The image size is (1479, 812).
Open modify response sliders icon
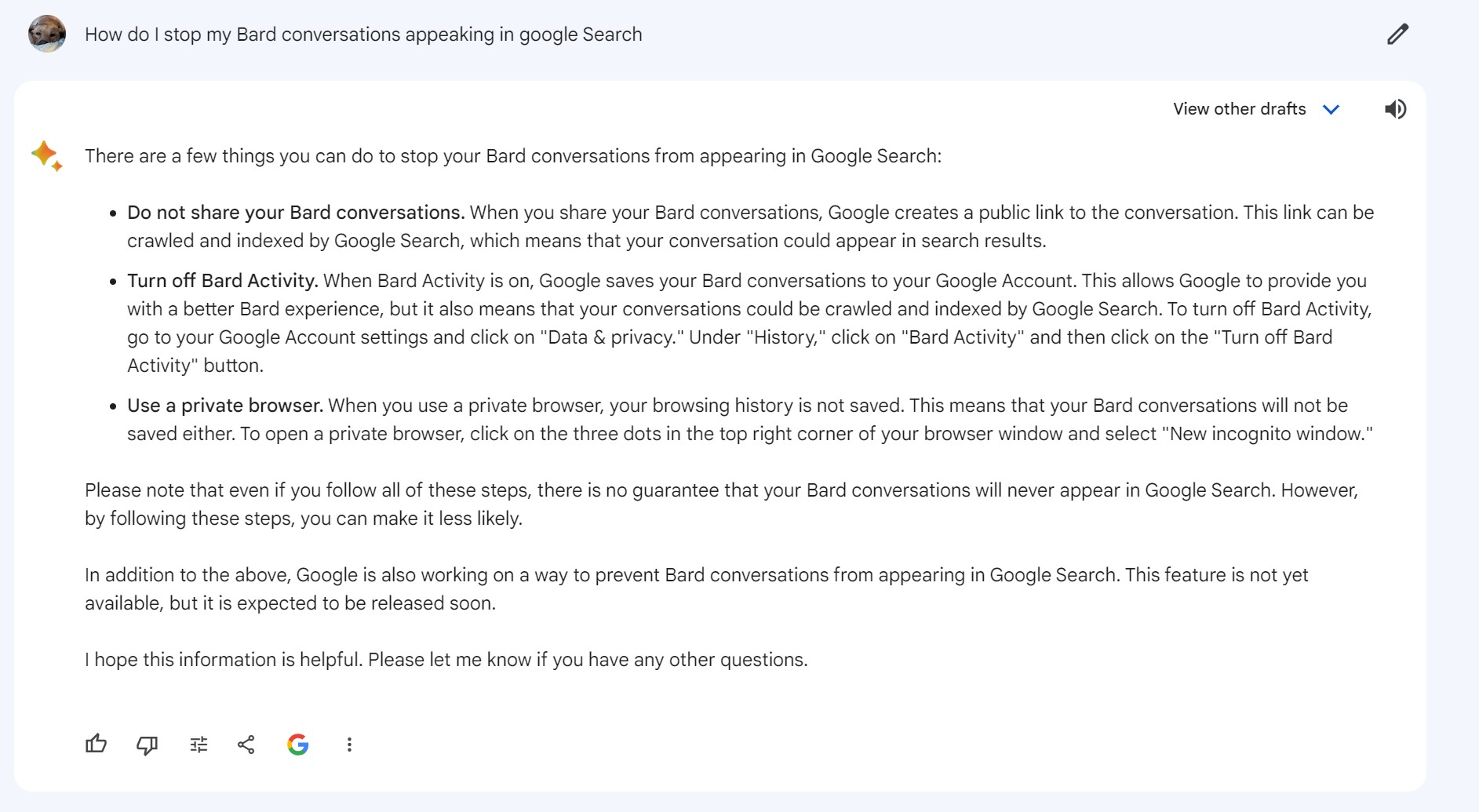click(x=199, y=745)
